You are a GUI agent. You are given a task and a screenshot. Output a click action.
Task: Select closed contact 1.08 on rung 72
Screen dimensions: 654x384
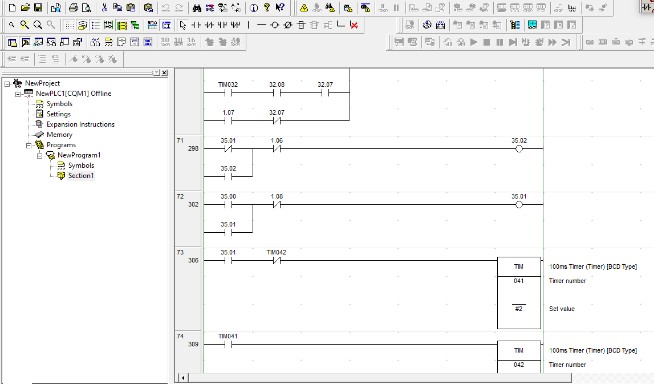pos(277,204)
